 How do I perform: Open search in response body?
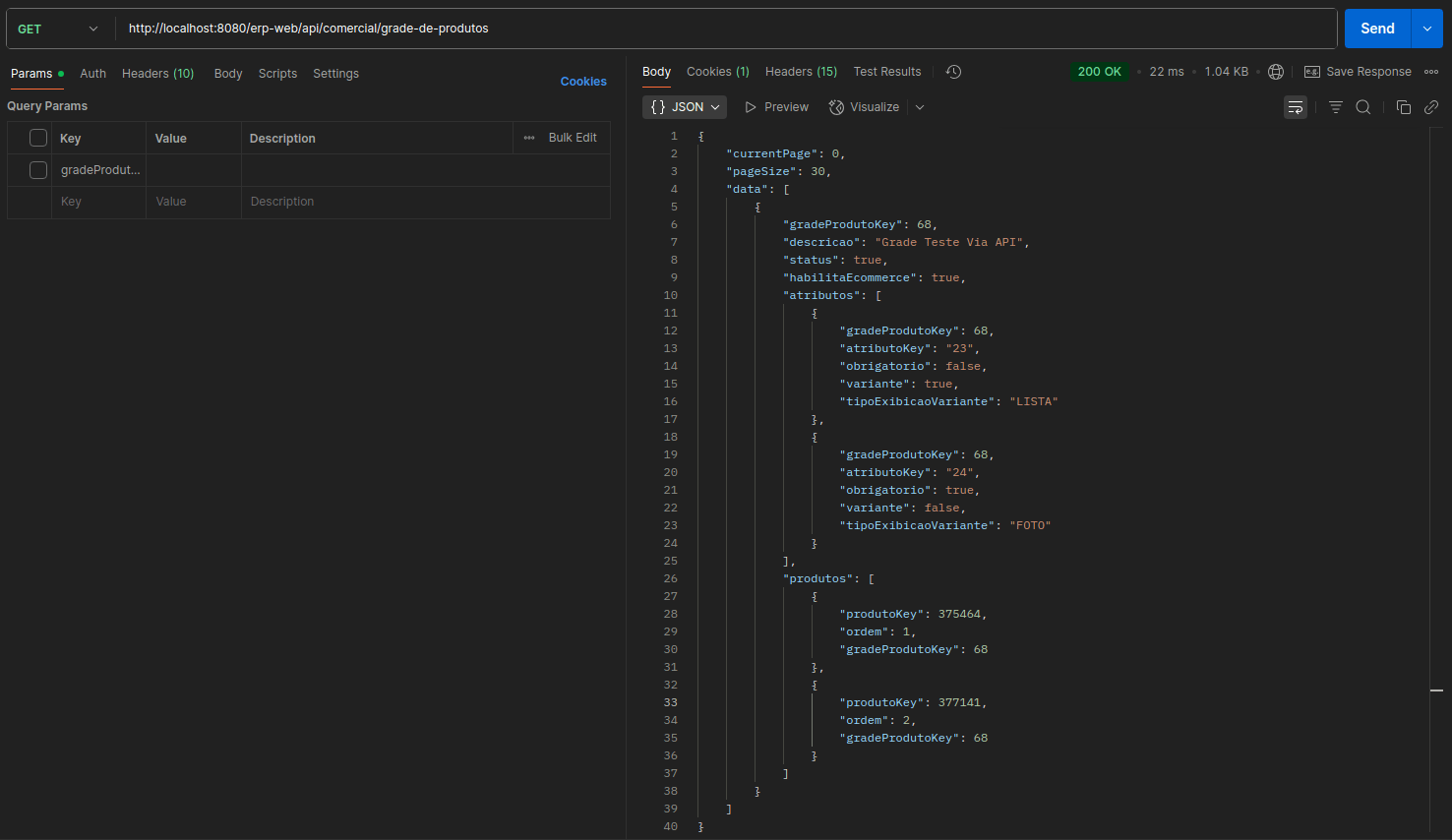pyautogui.click(x=1363, y=107)
